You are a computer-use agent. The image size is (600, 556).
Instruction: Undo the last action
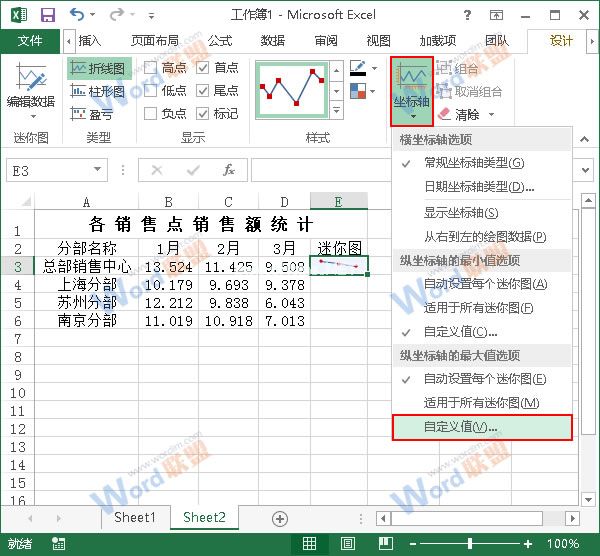pyautogui.click(x=77, y=15)
